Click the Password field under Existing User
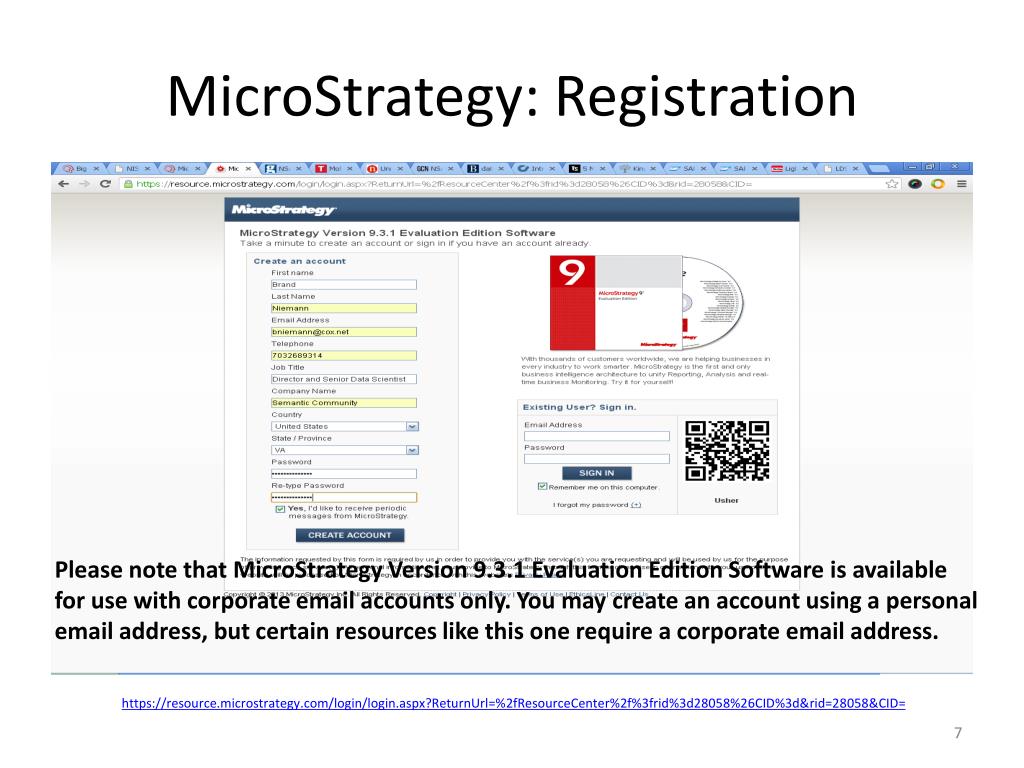 tap(597, 458)
